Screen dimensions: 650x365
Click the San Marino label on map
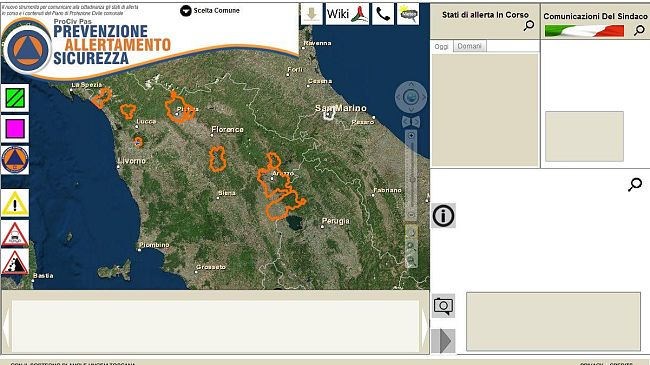(x=340, y=108)
